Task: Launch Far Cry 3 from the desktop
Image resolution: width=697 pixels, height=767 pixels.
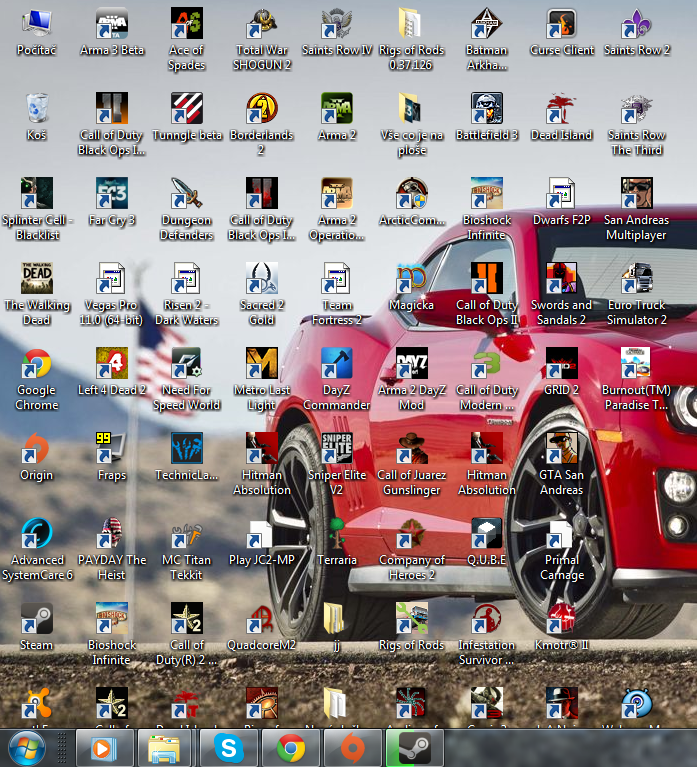Action: point(112,195)
